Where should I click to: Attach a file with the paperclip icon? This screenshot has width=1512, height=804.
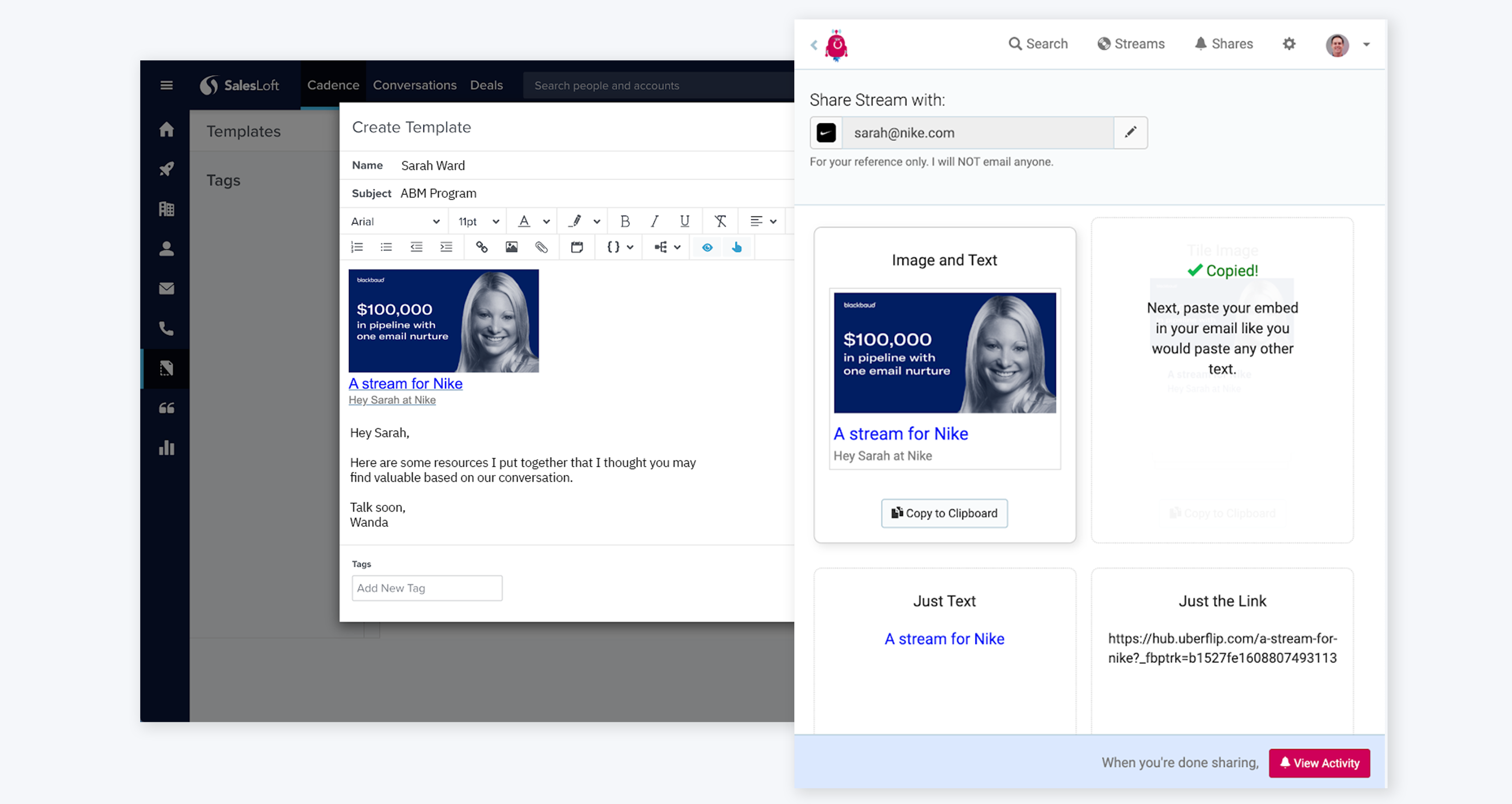(x=541, y=247)
